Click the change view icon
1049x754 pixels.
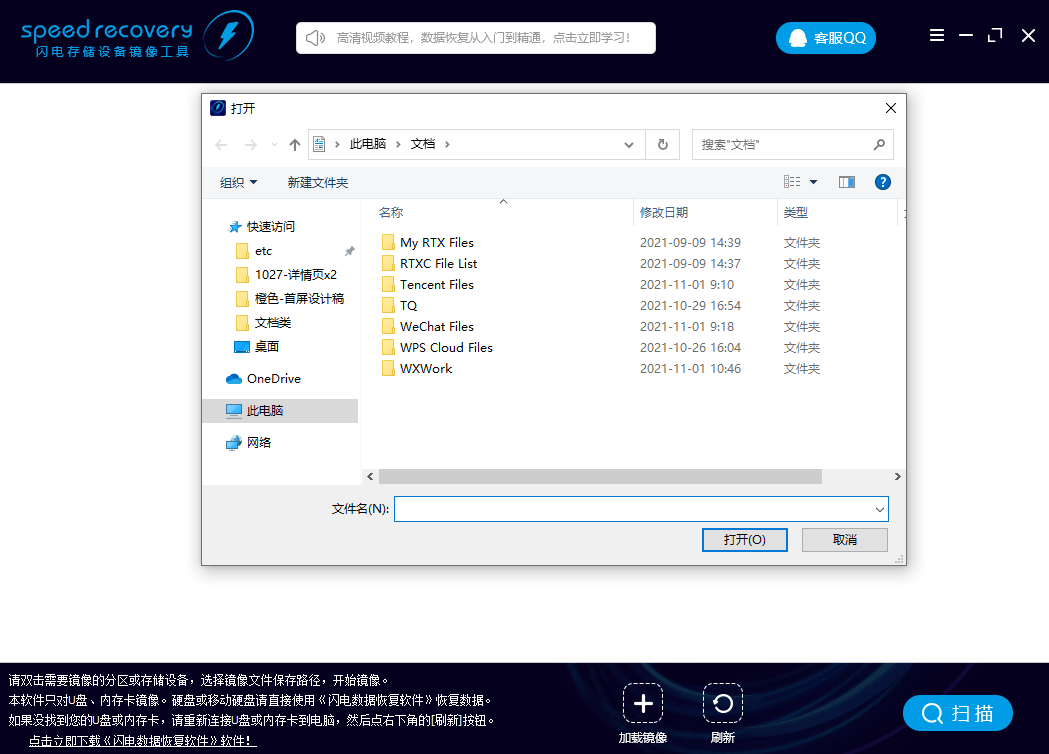(792, 182)
